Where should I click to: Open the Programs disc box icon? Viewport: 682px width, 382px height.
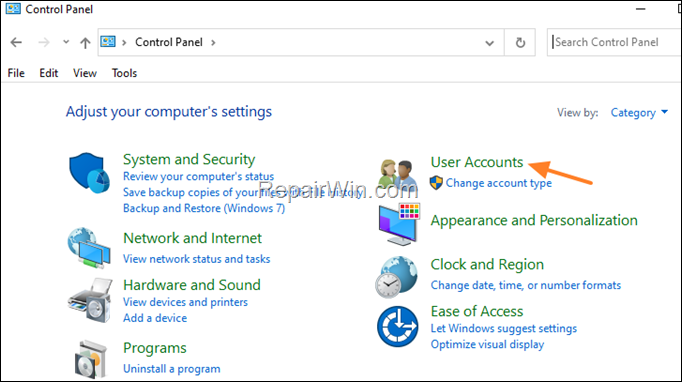(x=90, y=359)
